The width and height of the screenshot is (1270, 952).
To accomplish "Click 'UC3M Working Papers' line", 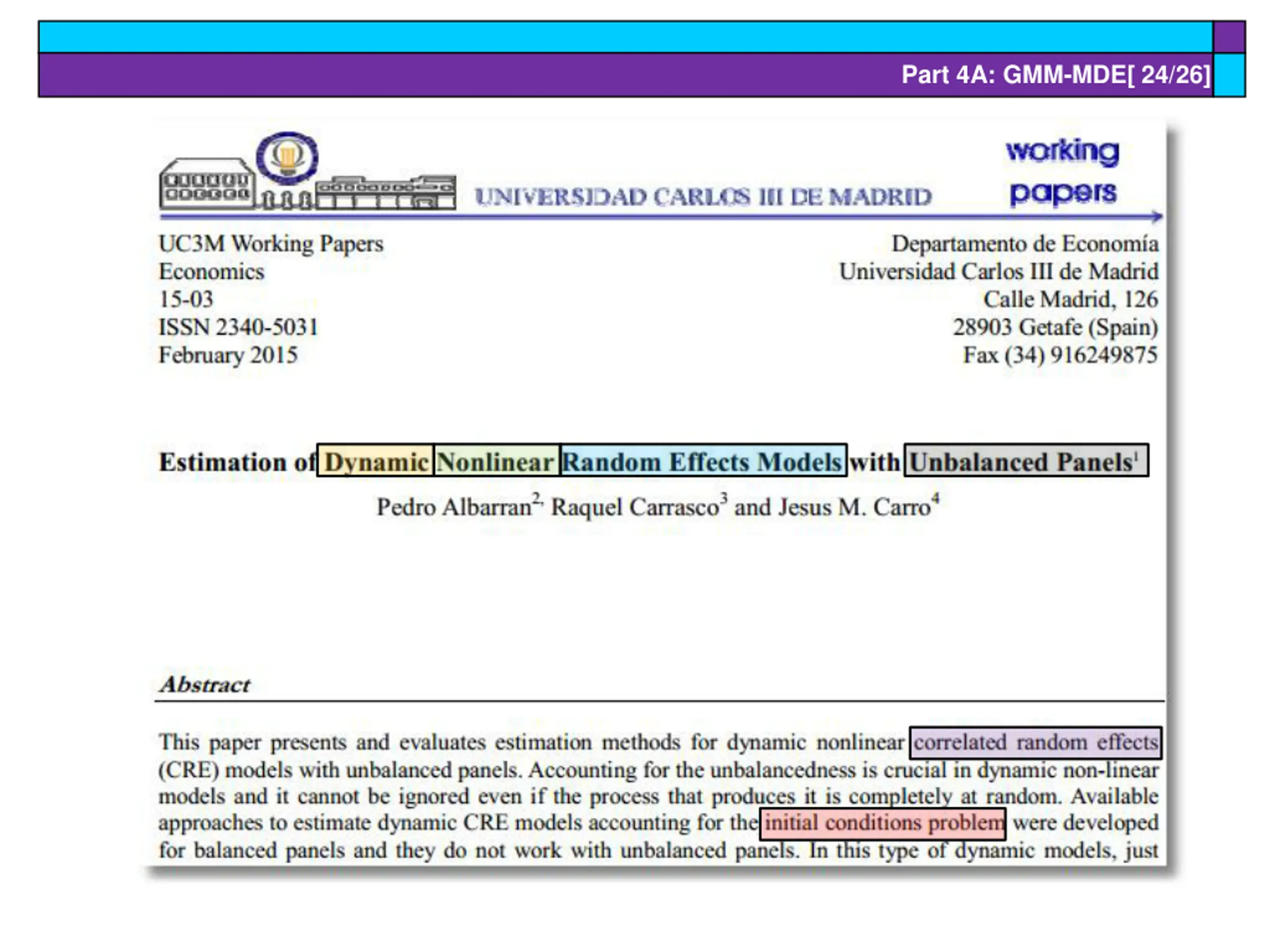I will [271, 244].
